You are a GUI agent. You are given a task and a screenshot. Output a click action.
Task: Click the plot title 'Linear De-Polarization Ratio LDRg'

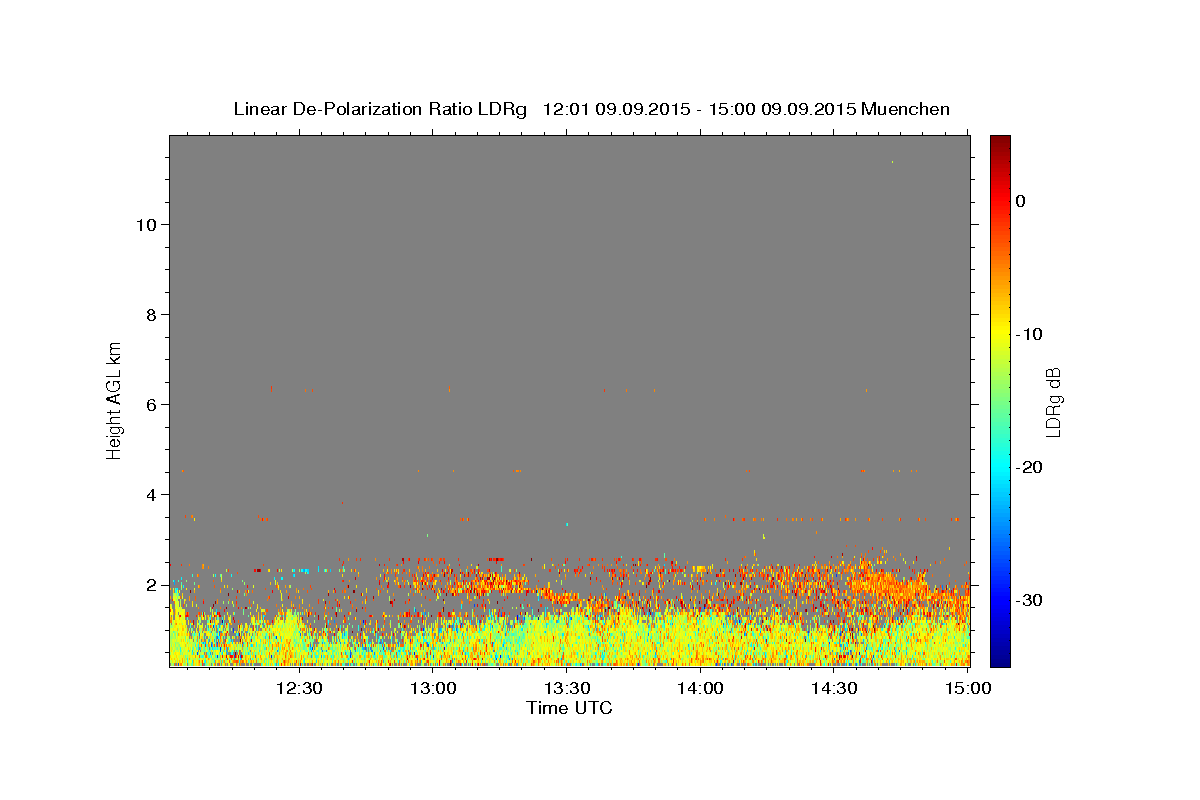coord(380,109)
